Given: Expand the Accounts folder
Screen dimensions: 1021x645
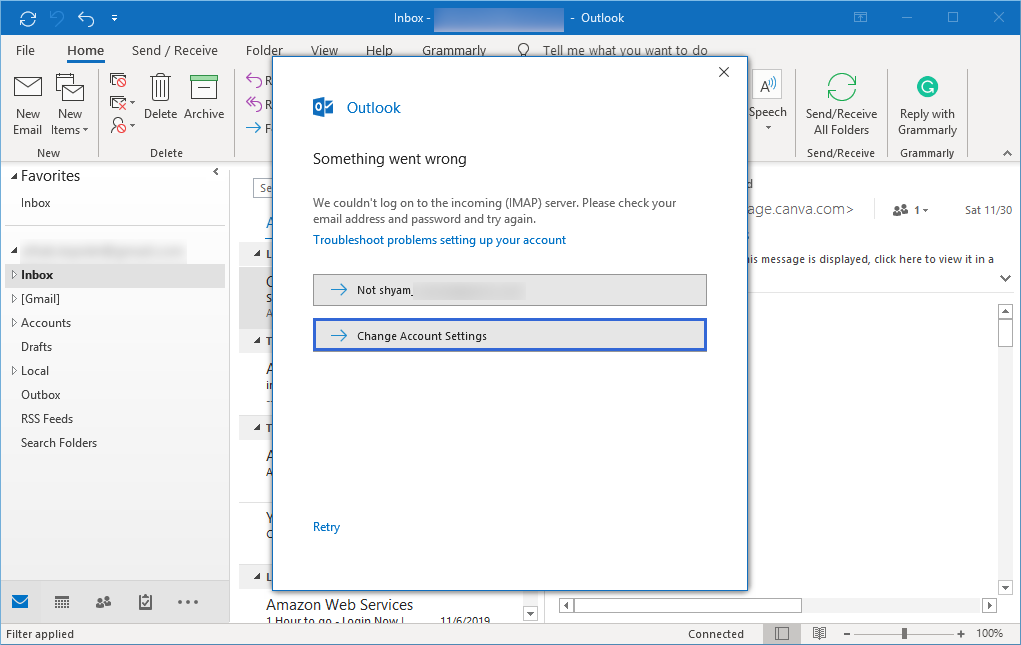Looking at the screenshot, I should pyautogui.click(x=14, y=323).
